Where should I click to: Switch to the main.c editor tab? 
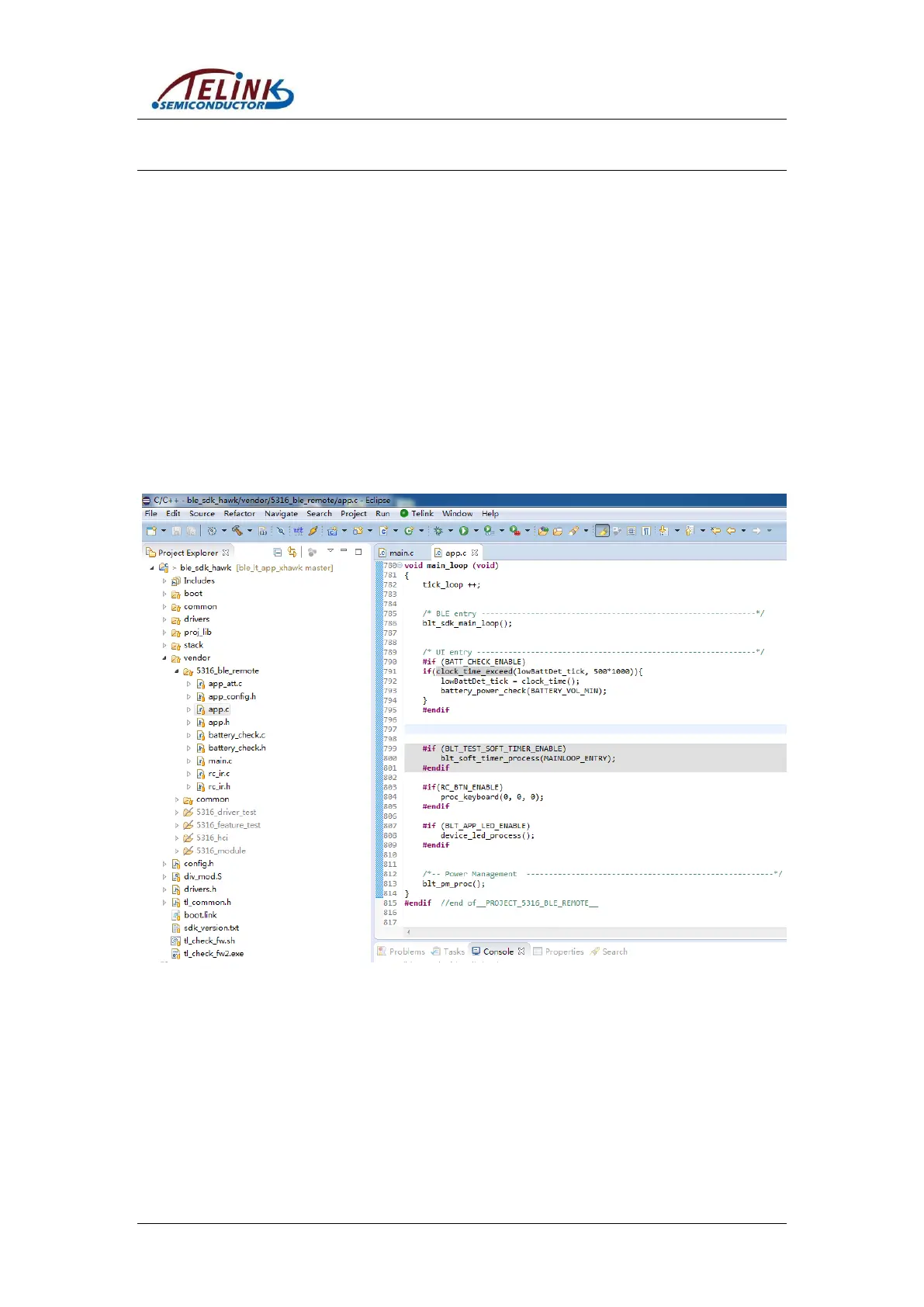pos(401,553)
